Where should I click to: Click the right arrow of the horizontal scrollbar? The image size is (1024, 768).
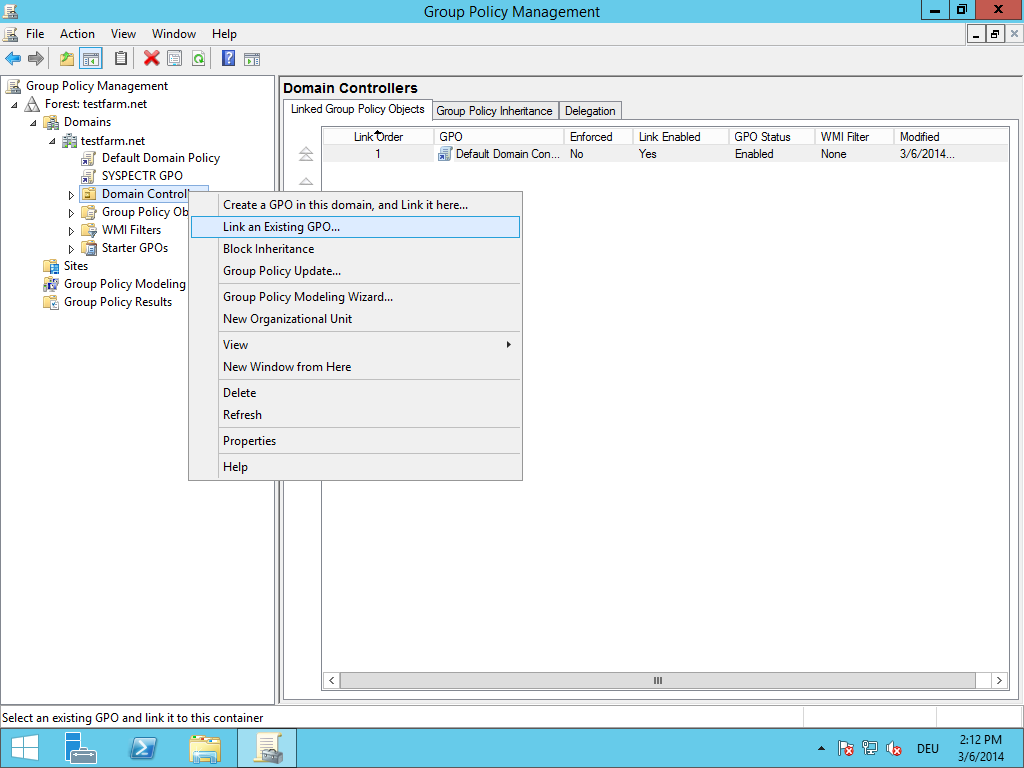(999, 680)
